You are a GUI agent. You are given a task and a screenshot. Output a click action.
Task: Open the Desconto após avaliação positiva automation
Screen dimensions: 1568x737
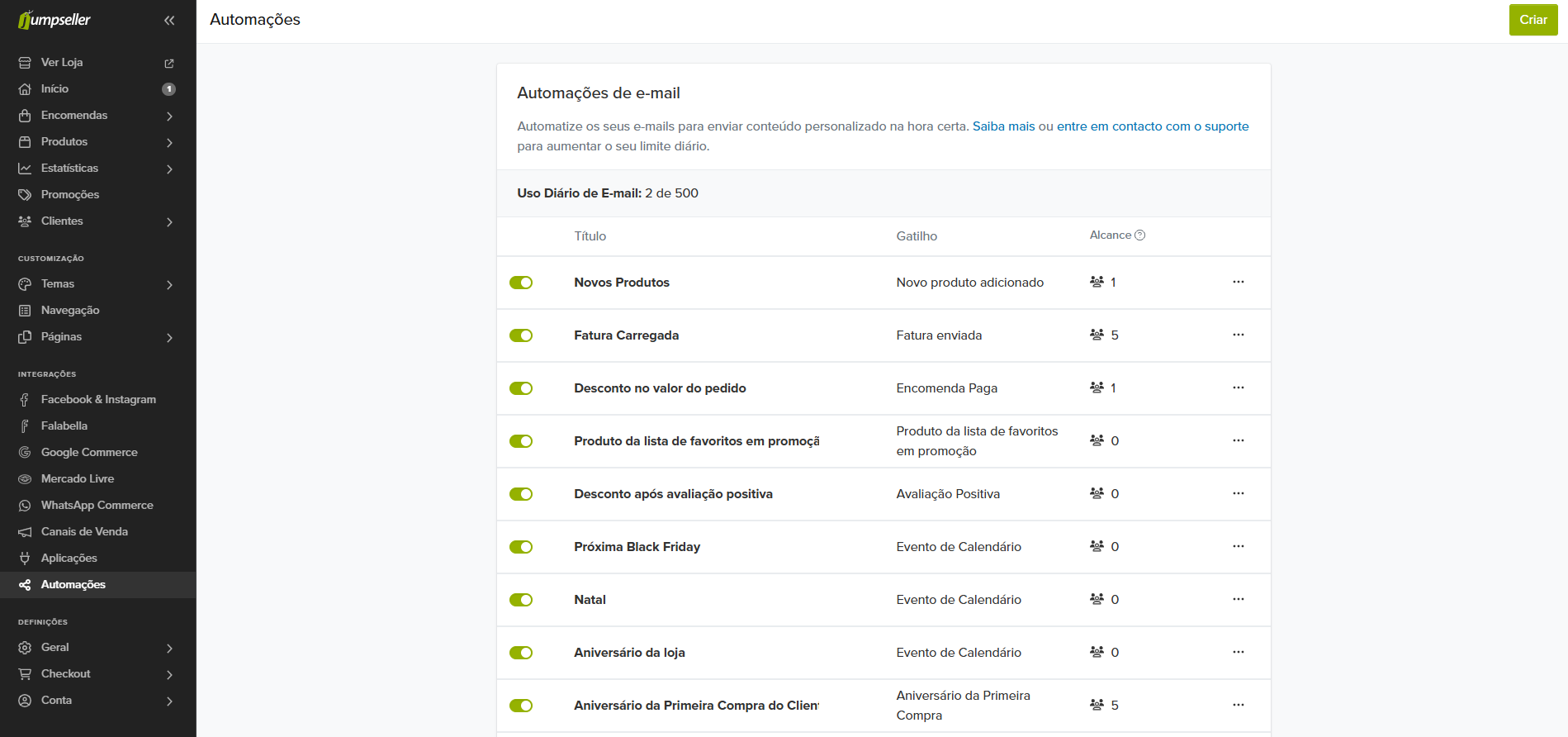673,494
